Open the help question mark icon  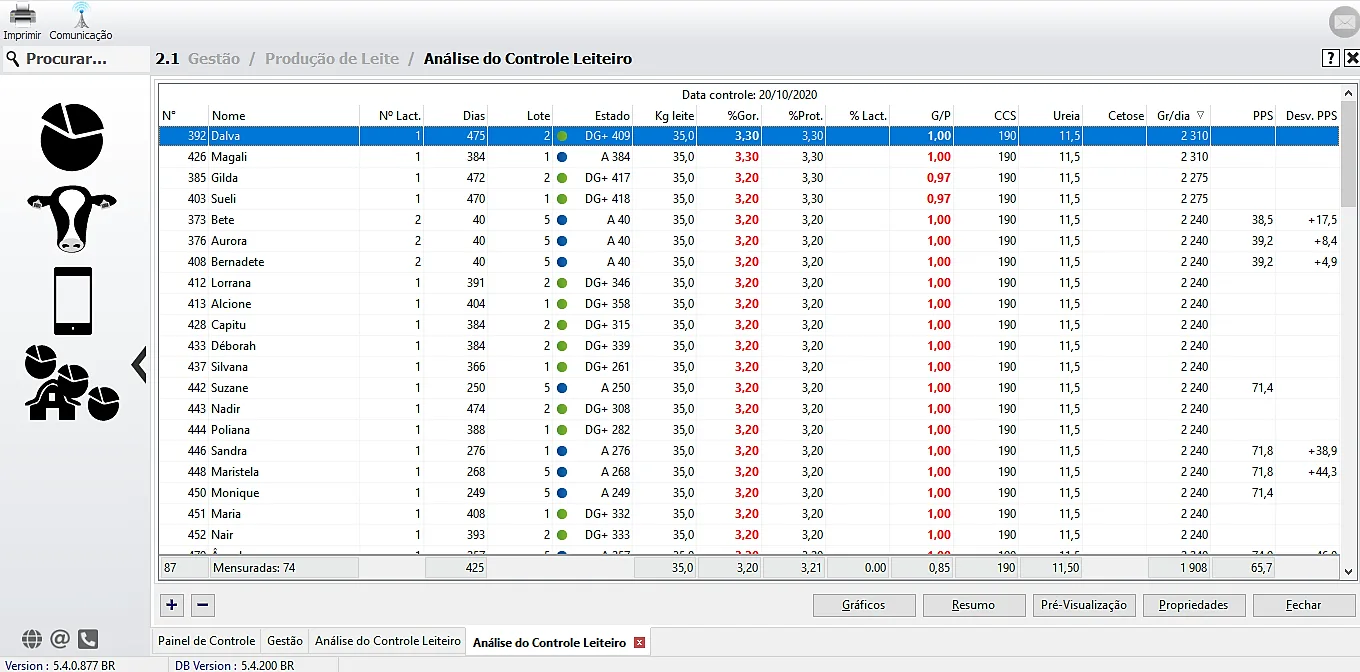pos(1330,58)
